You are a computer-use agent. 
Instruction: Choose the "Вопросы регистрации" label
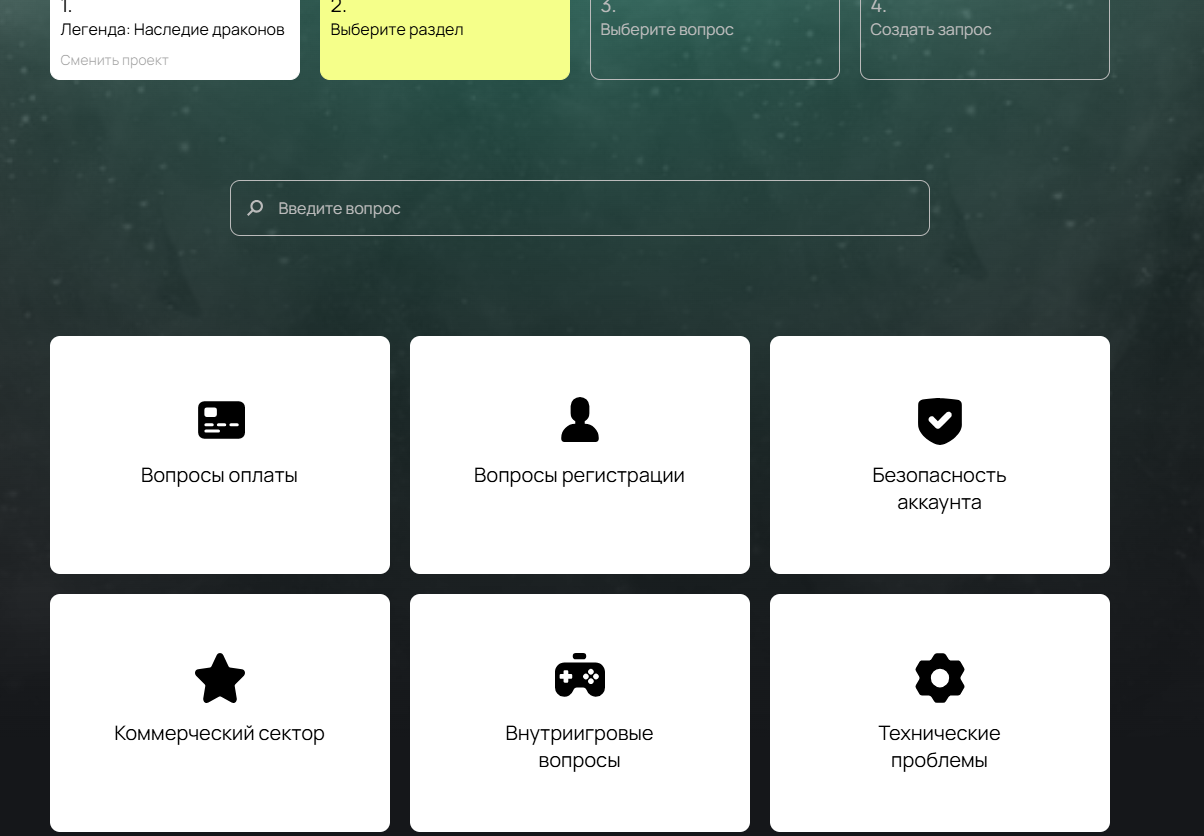[x=579, y=475]
